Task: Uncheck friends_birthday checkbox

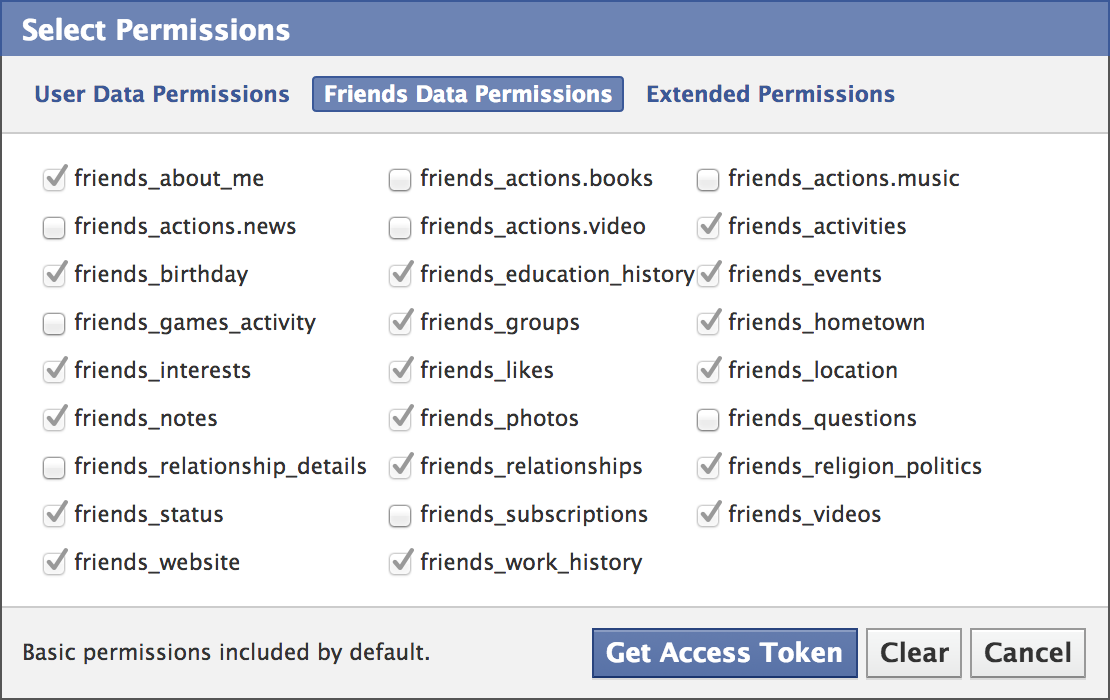Action: [54, 275]
